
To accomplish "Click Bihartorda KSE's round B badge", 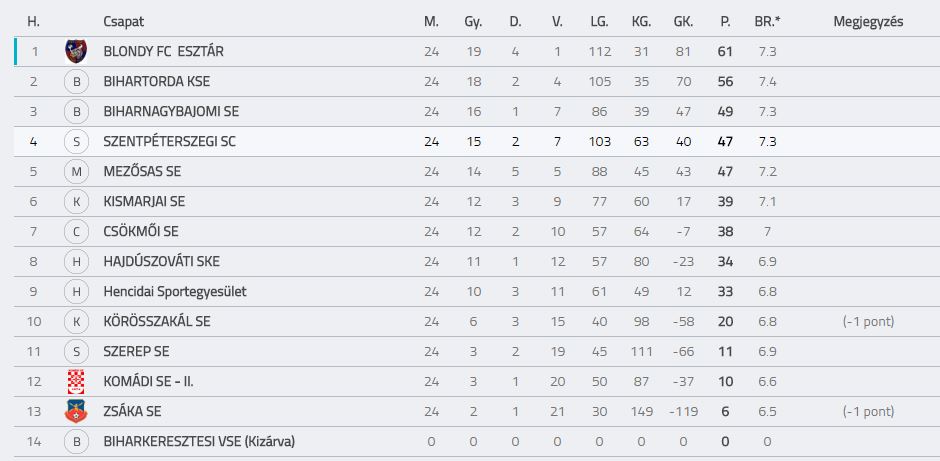I will click(x=76, y=82).
